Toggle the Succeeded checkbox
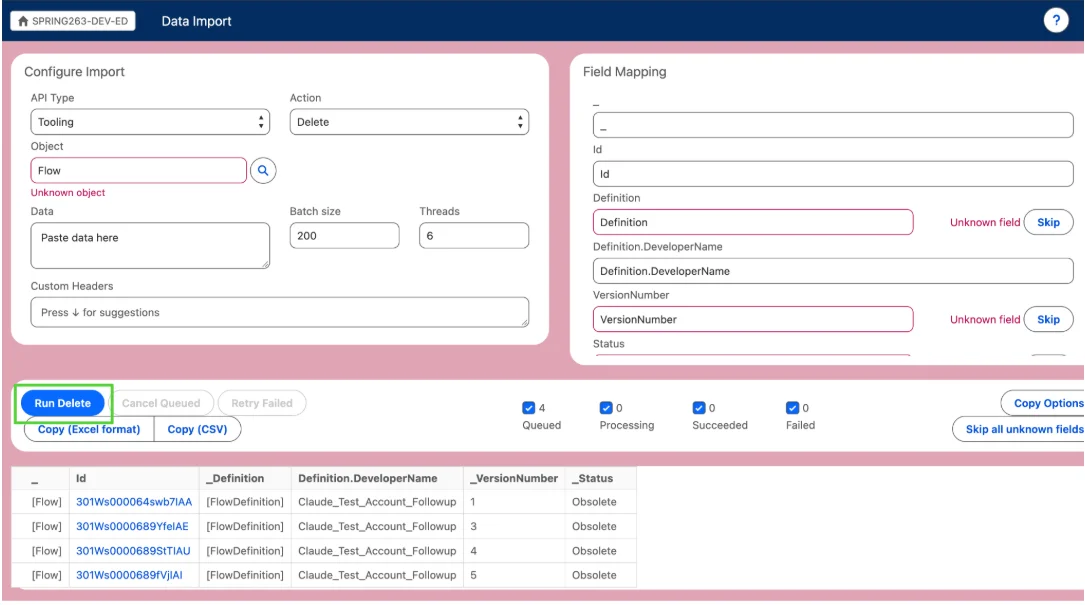This screenshot has height=605, width=1085. tap(699, 408)
